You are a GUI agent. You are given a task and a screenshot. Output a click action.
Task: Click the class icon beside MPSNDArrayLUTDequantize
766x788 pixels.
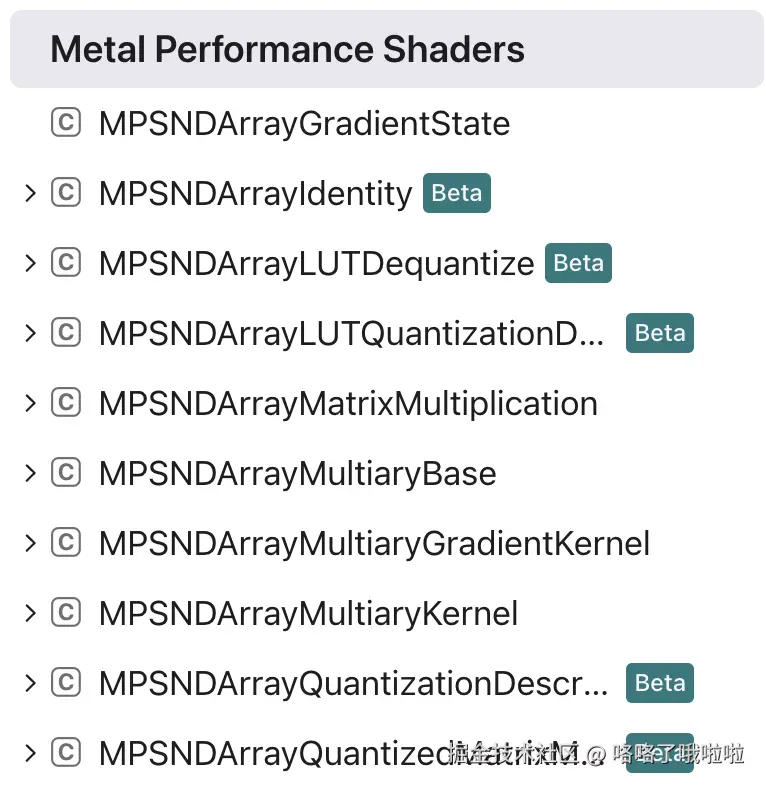(66, 262)
